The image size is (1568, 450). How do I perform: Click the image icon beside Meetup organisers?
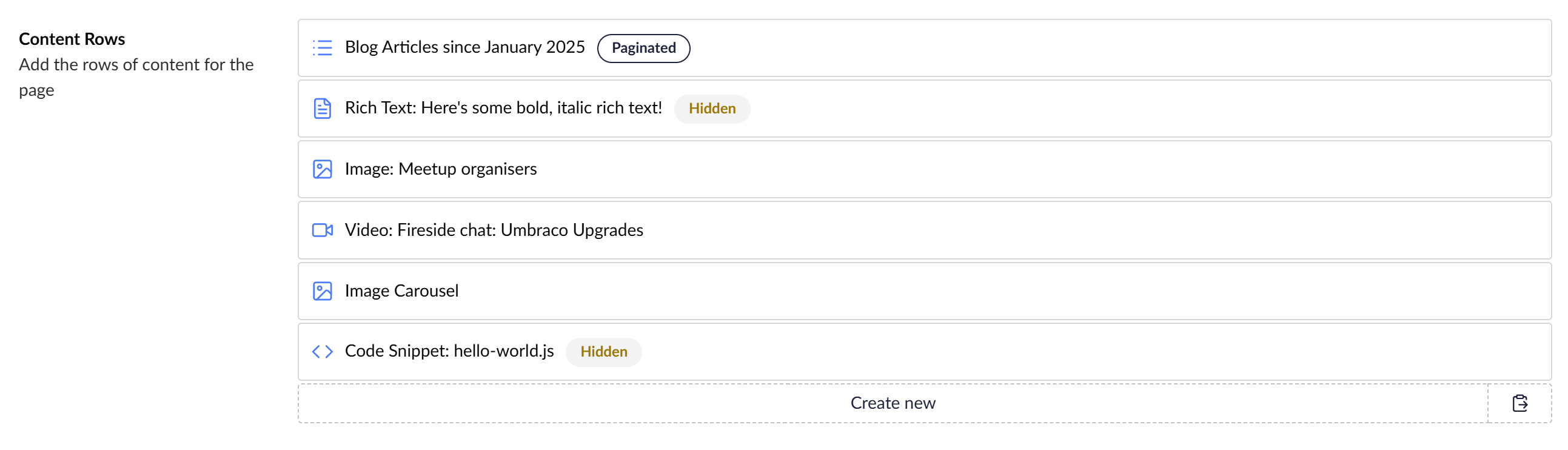pos(322,169)
